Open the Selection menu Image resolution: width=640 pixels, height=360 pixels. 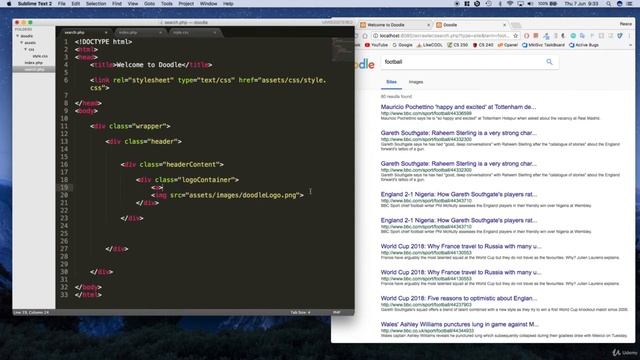(96, 4)
